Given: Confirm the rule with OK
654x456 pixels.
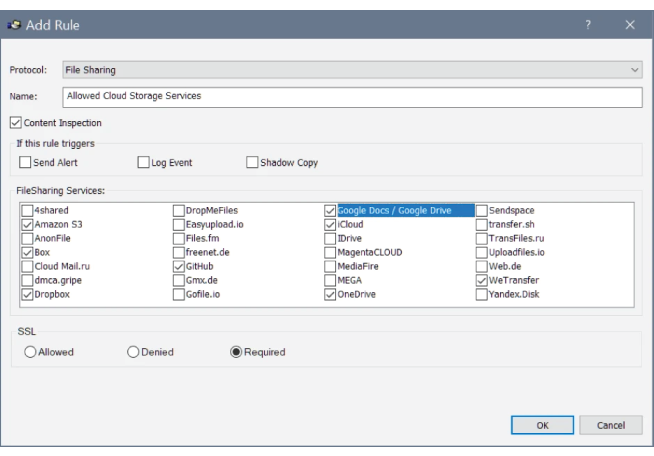Looking at the screenshot, I should (542, 425).
